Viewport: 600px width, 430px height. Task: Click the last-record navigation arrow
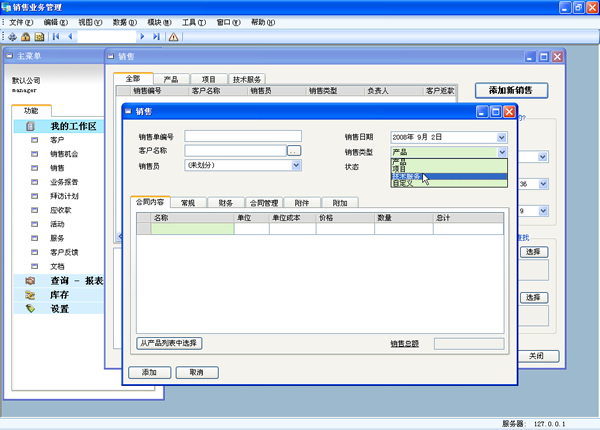point(157,37)
